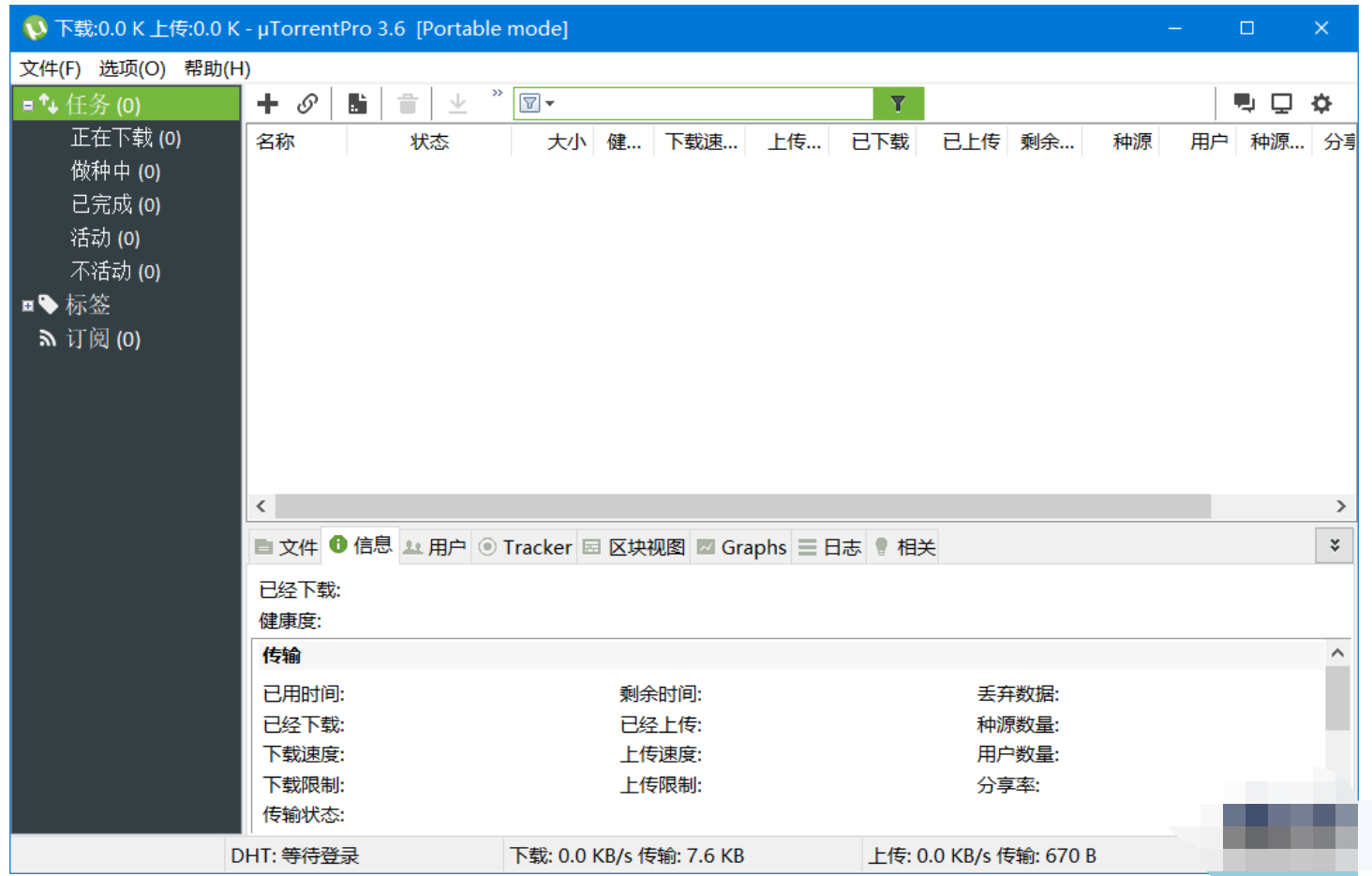Viewport: 1372px width, 876px height.
Task: Click the green filter button
Action: pyautogui.click(x=897, y=103)
